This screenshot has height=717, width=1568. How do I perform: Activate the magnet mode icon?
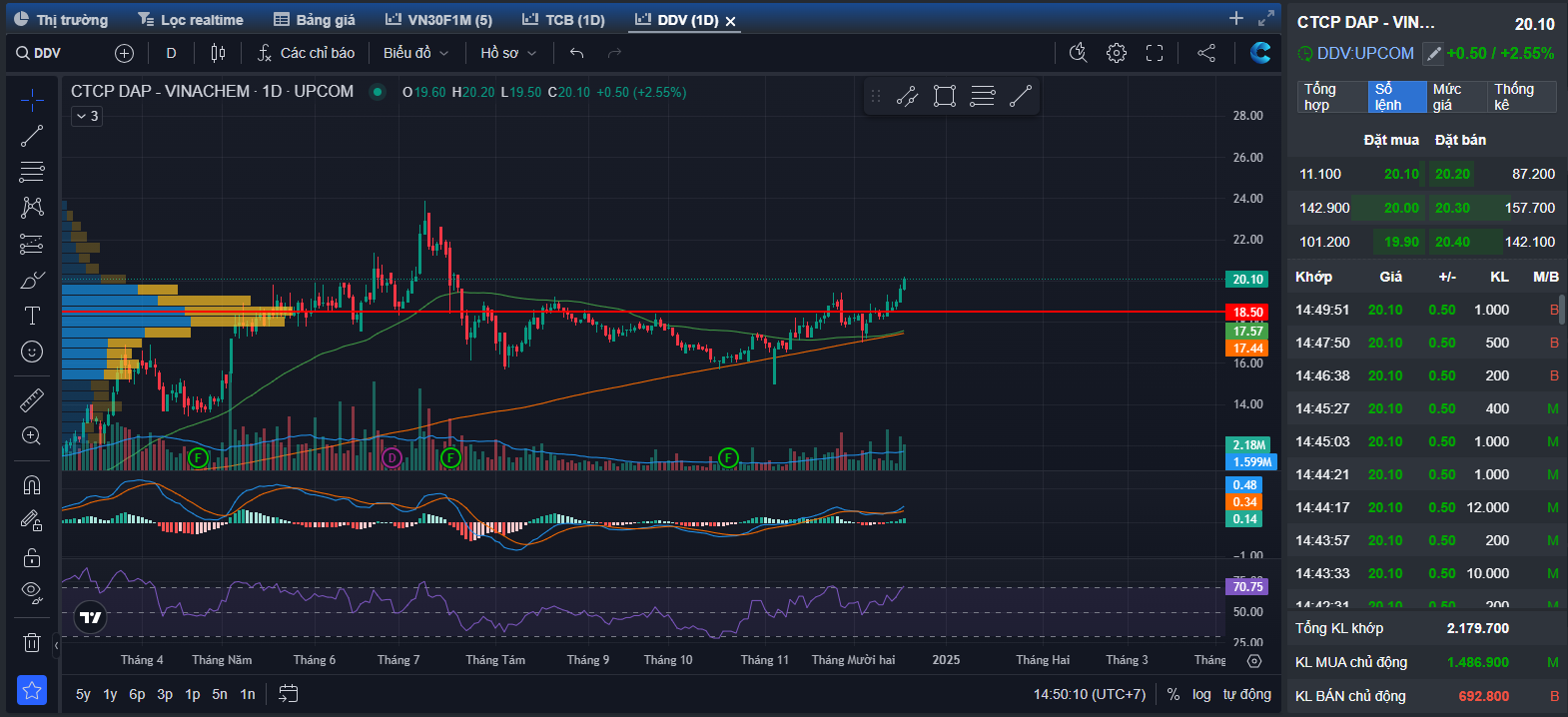(x=32, y=485)
